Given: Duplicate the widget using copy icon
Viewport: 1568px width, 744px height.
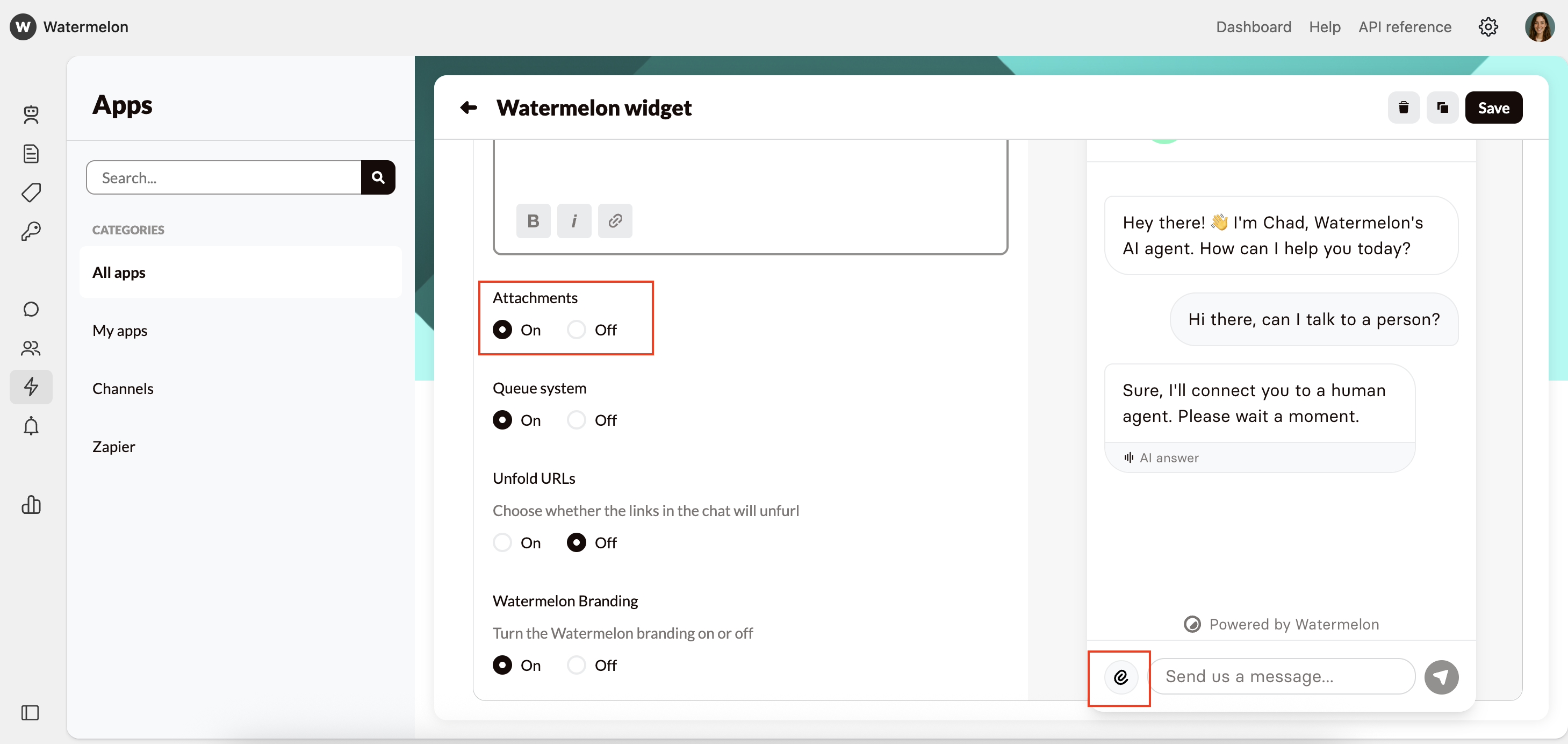Looking at the screenshot, I should pos(1443,107).
